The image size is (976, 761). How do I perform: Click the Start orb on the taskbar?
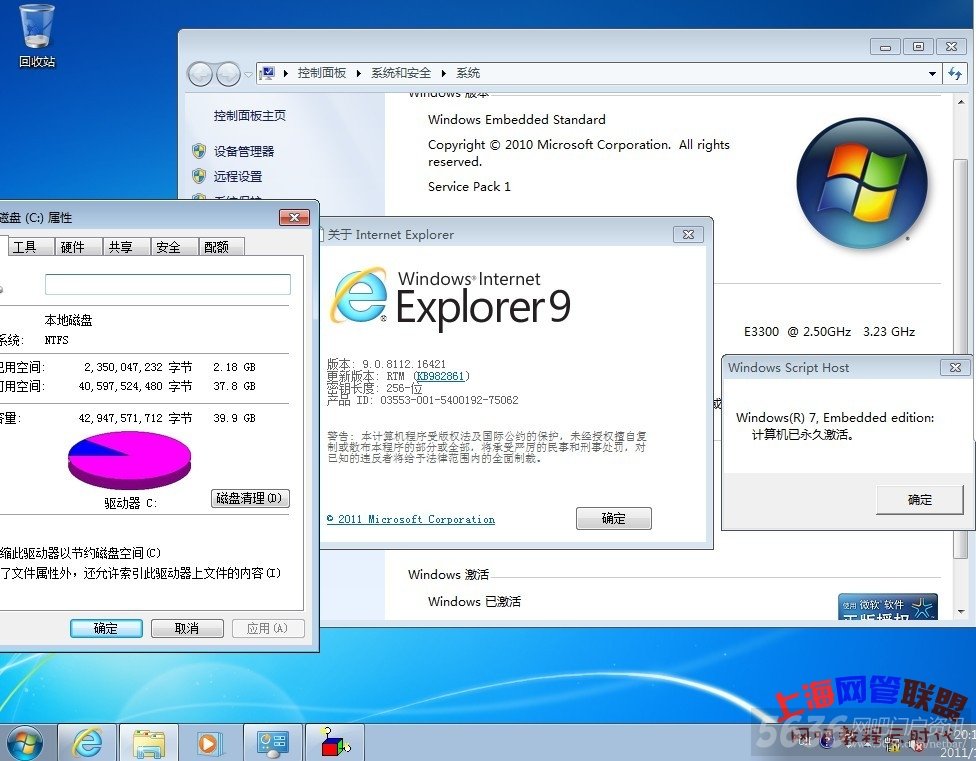25,744
